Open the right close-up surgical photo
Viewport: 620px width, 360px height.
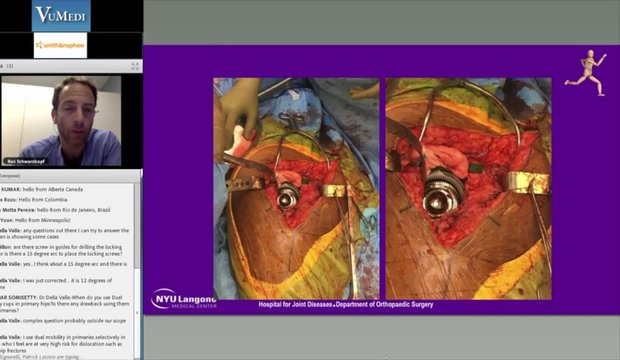(469, 188)
